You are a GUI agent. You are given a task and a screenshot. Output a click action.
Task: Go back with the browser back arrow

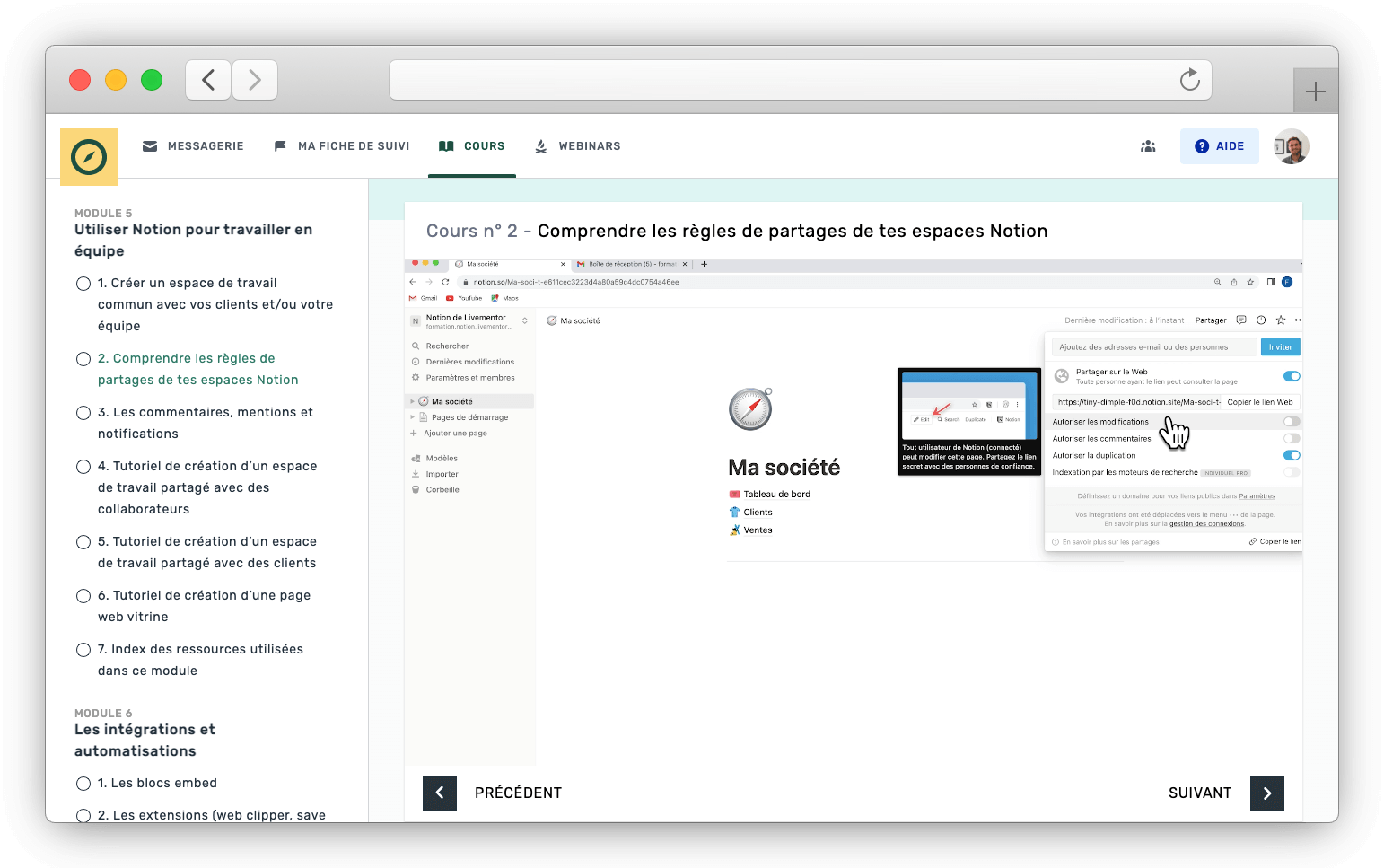[x=208, y=80]
